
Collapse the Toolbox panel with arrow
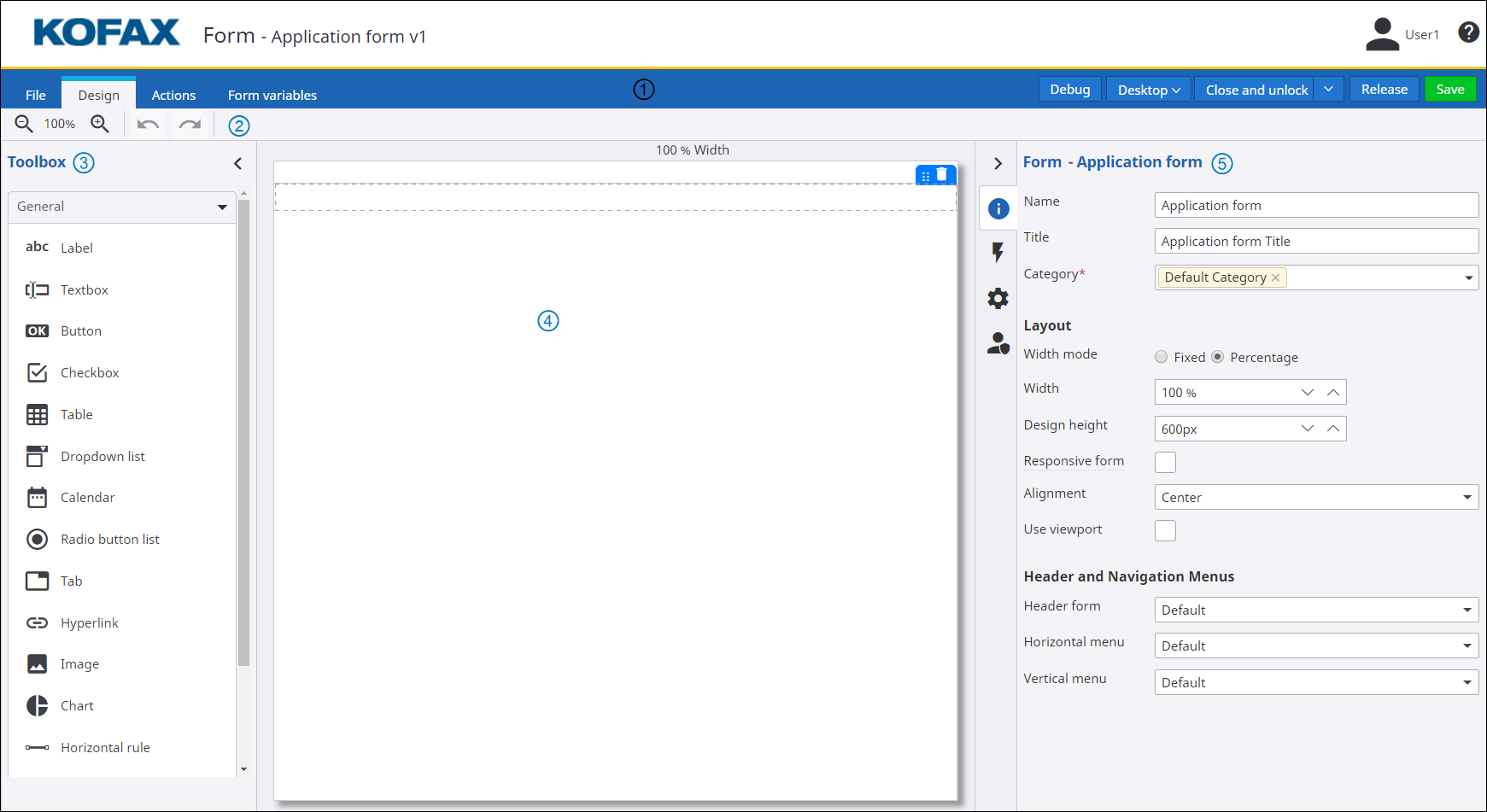pos(238,163)
